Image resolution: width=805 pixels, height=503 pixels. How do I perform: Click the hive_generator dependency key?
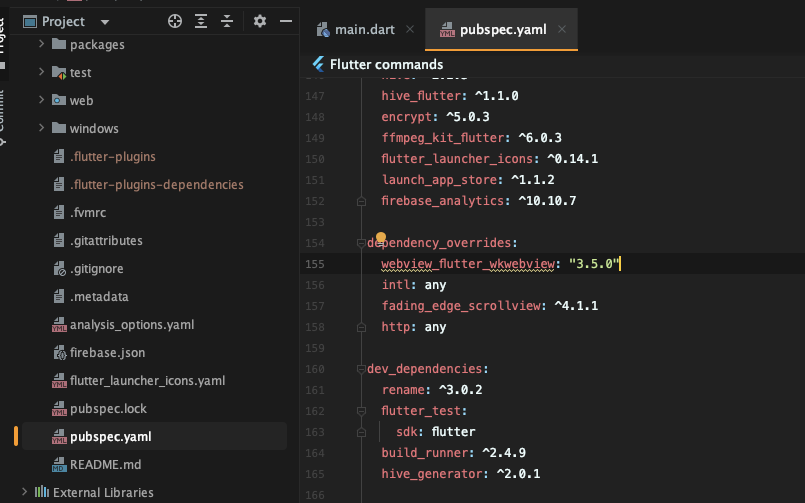[431, 474]
